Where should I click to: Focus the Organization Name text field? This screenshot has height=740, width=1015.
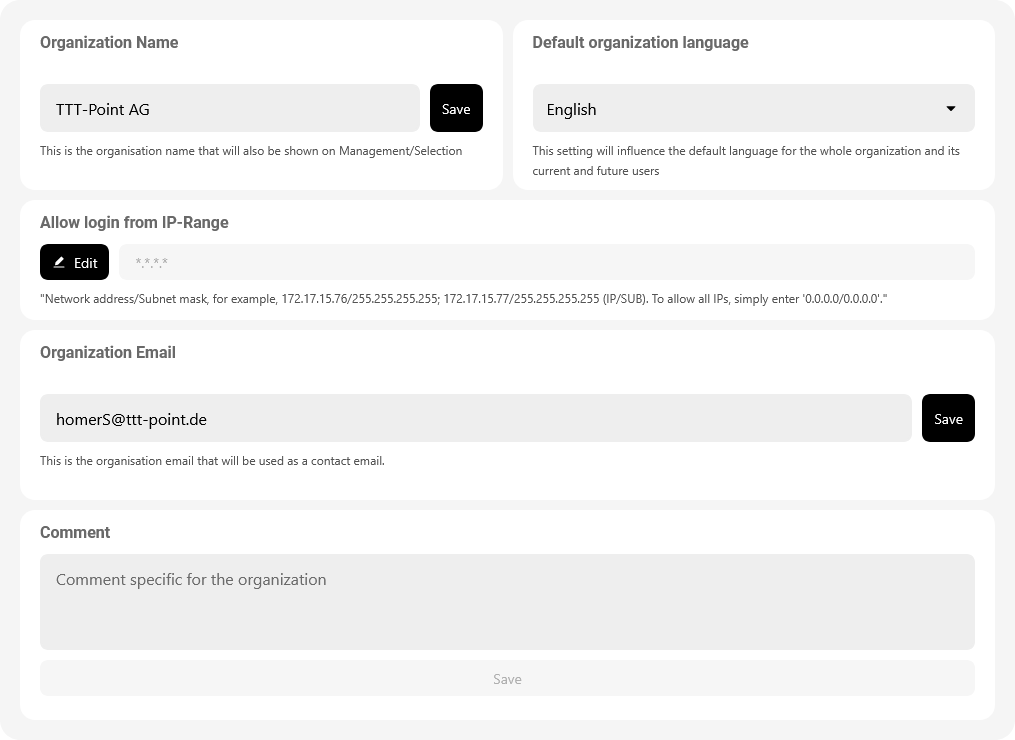coord(230,108)
